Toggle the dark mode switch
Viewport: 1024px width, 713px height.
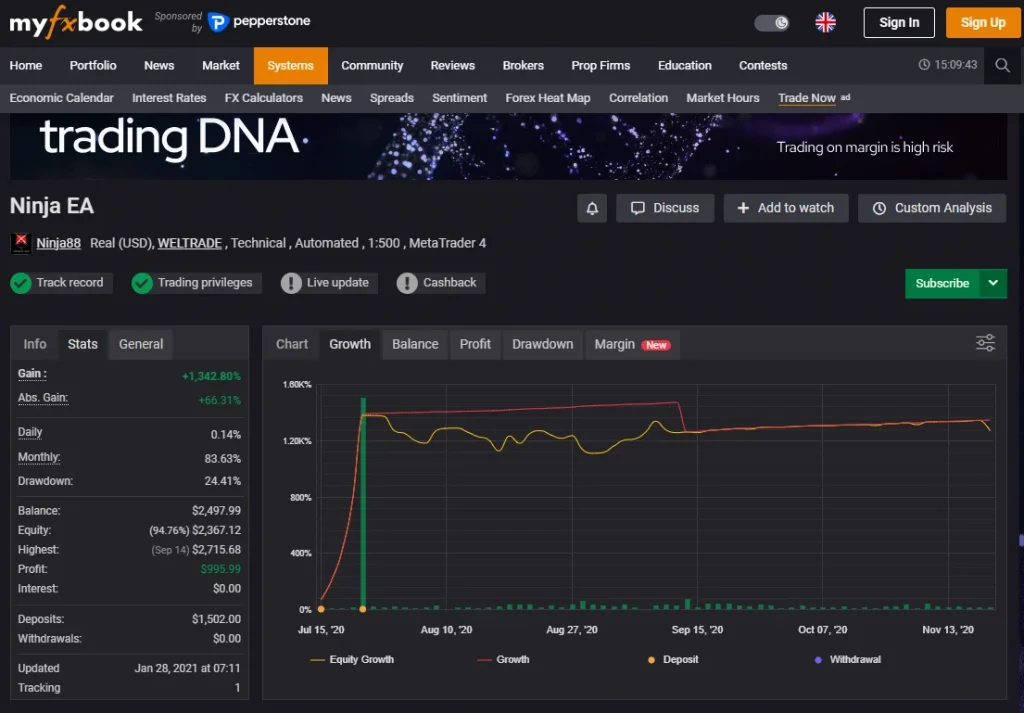[x=771, y=22]
